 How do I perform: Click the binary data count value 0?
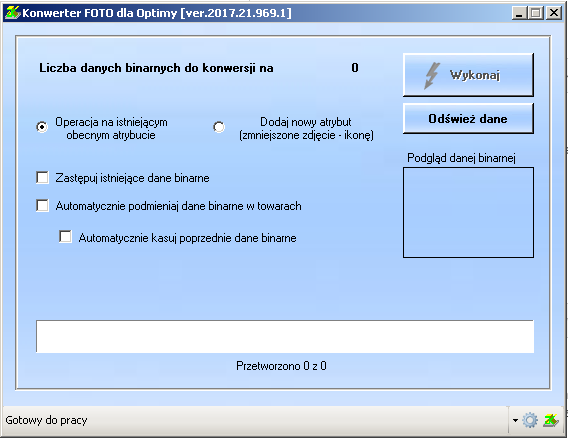355,68
